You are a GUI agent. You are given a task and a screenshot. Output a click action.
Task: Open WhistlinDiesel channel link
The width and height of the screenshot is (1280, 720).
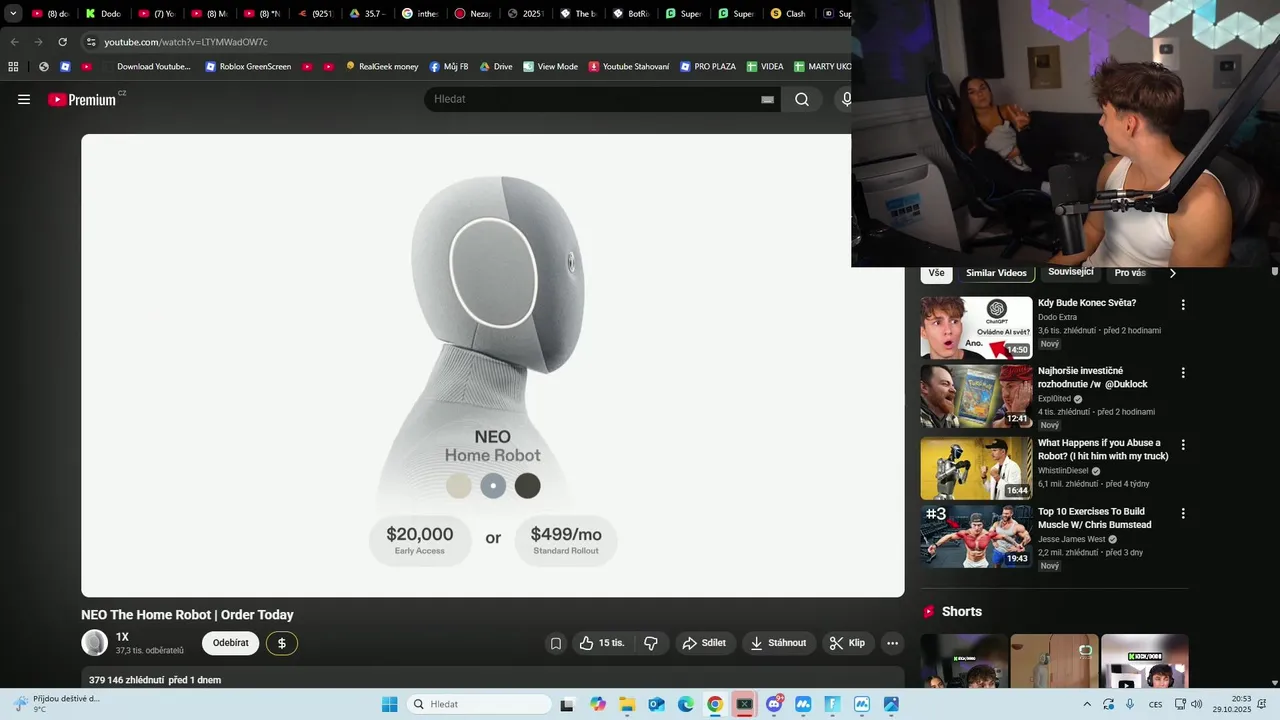point(1063,471)
